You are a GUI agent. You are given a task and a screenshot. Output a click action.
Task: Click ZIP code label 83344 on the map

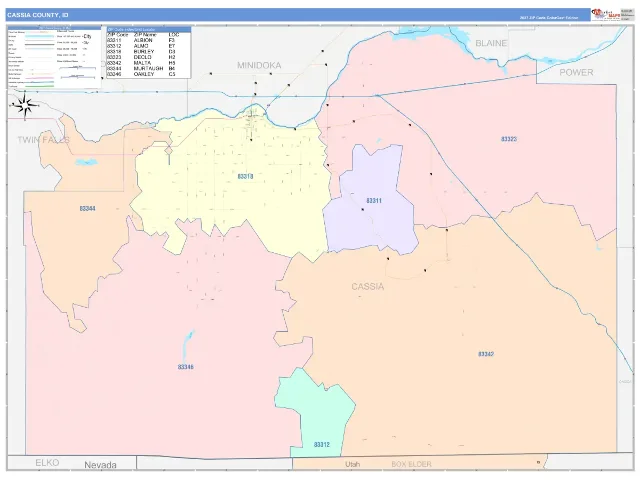pos(87,209)
